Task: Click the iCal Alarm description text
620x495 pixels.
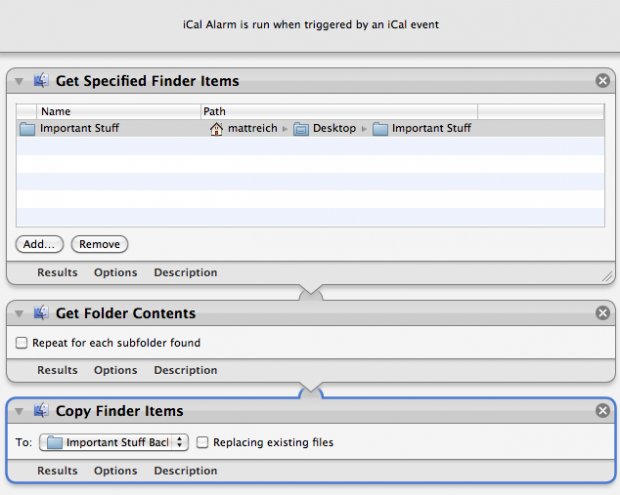Action: 311,25
